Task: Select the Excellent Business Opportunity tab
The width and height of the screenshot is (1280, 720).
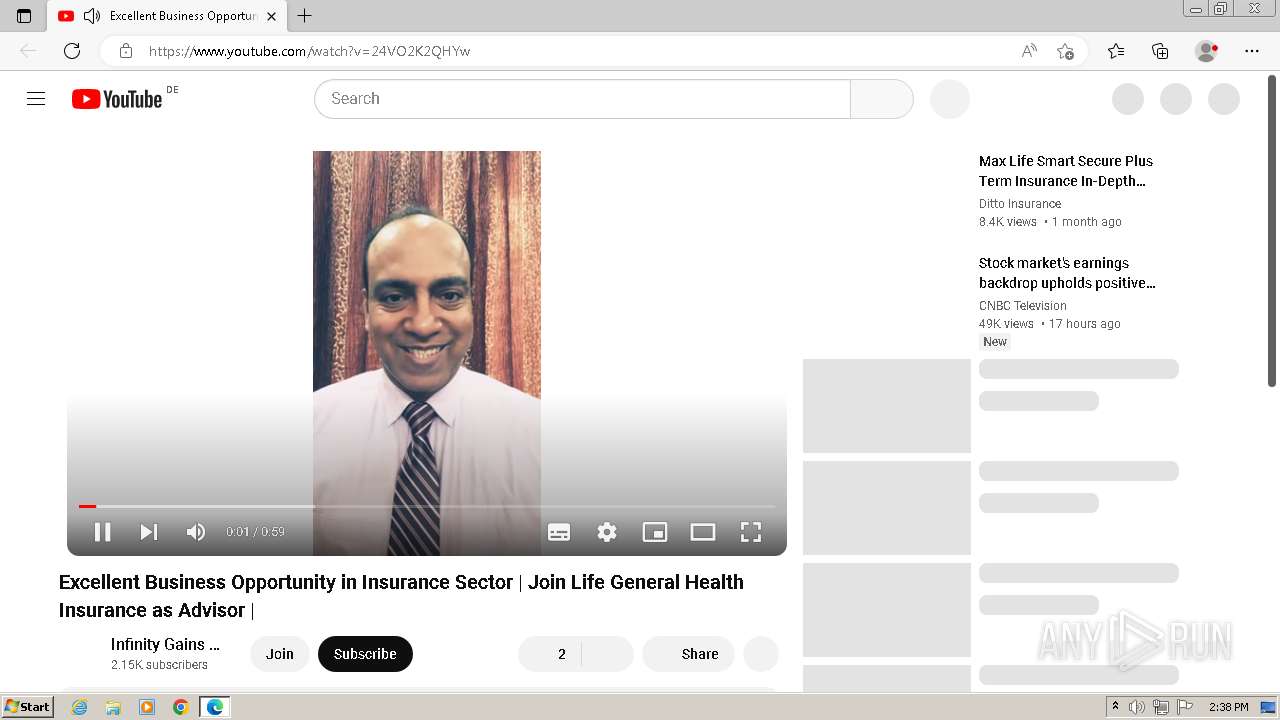Action: [167, 16]
